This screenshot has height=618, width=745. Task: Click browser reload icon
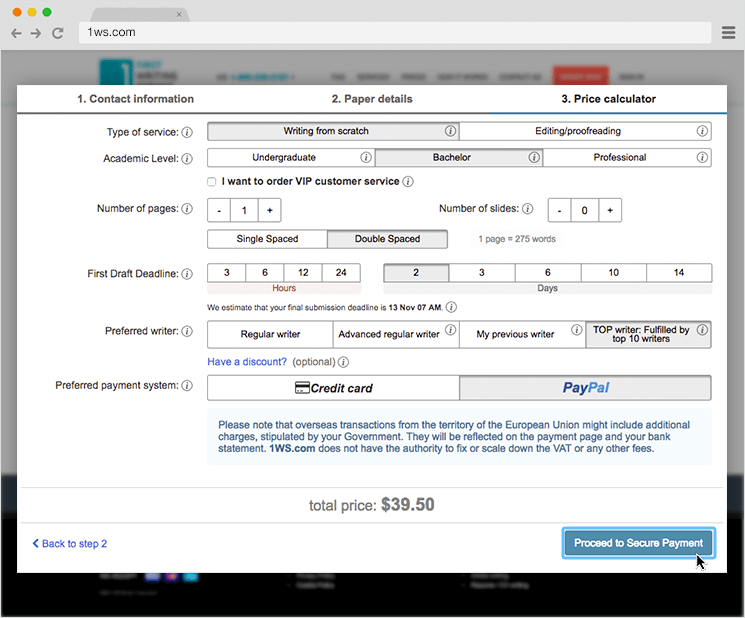click(x=58, y=32)
